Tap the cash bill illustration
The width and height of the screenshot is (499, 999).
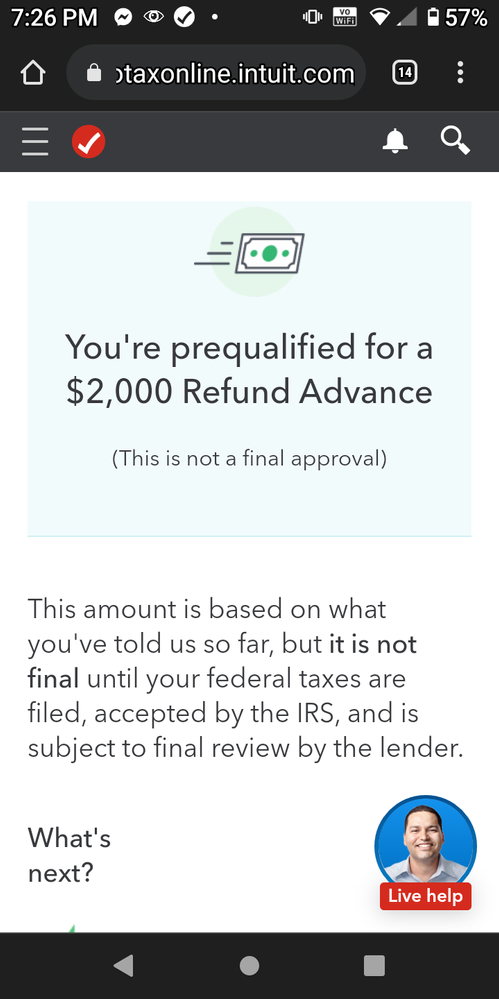tap(250, 252)
